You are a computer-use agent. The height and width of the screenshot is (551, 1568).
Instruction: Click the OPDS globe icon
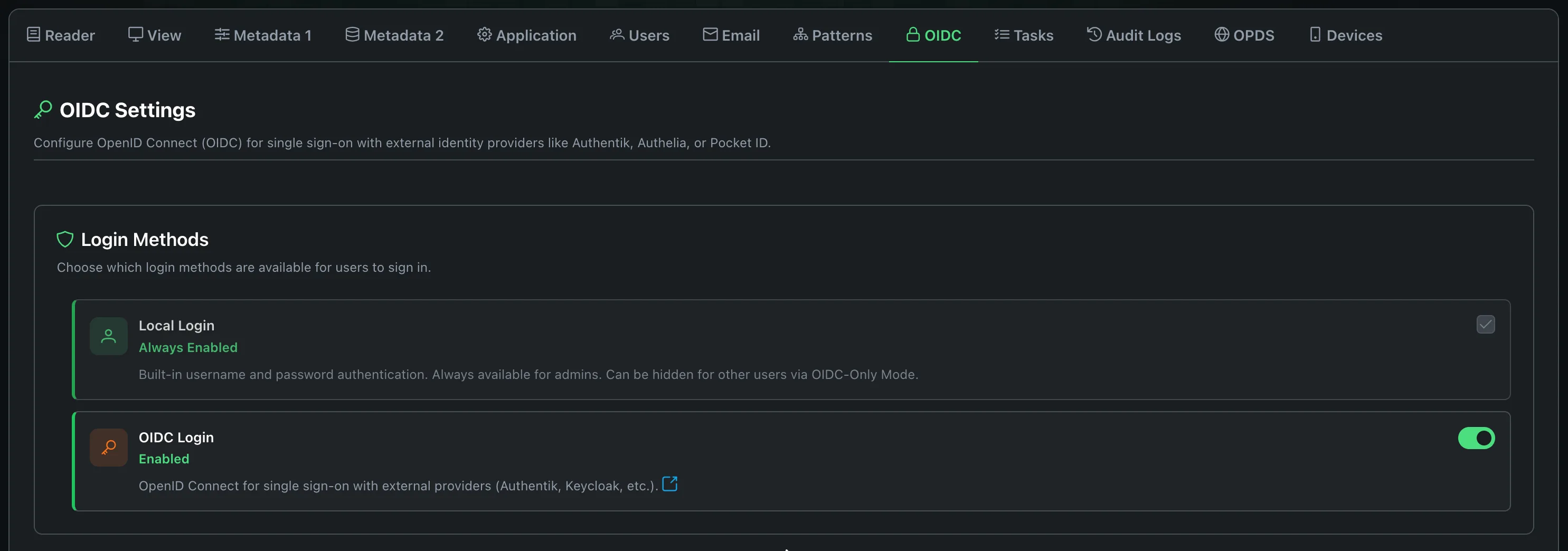click(x=1222, y=35)
